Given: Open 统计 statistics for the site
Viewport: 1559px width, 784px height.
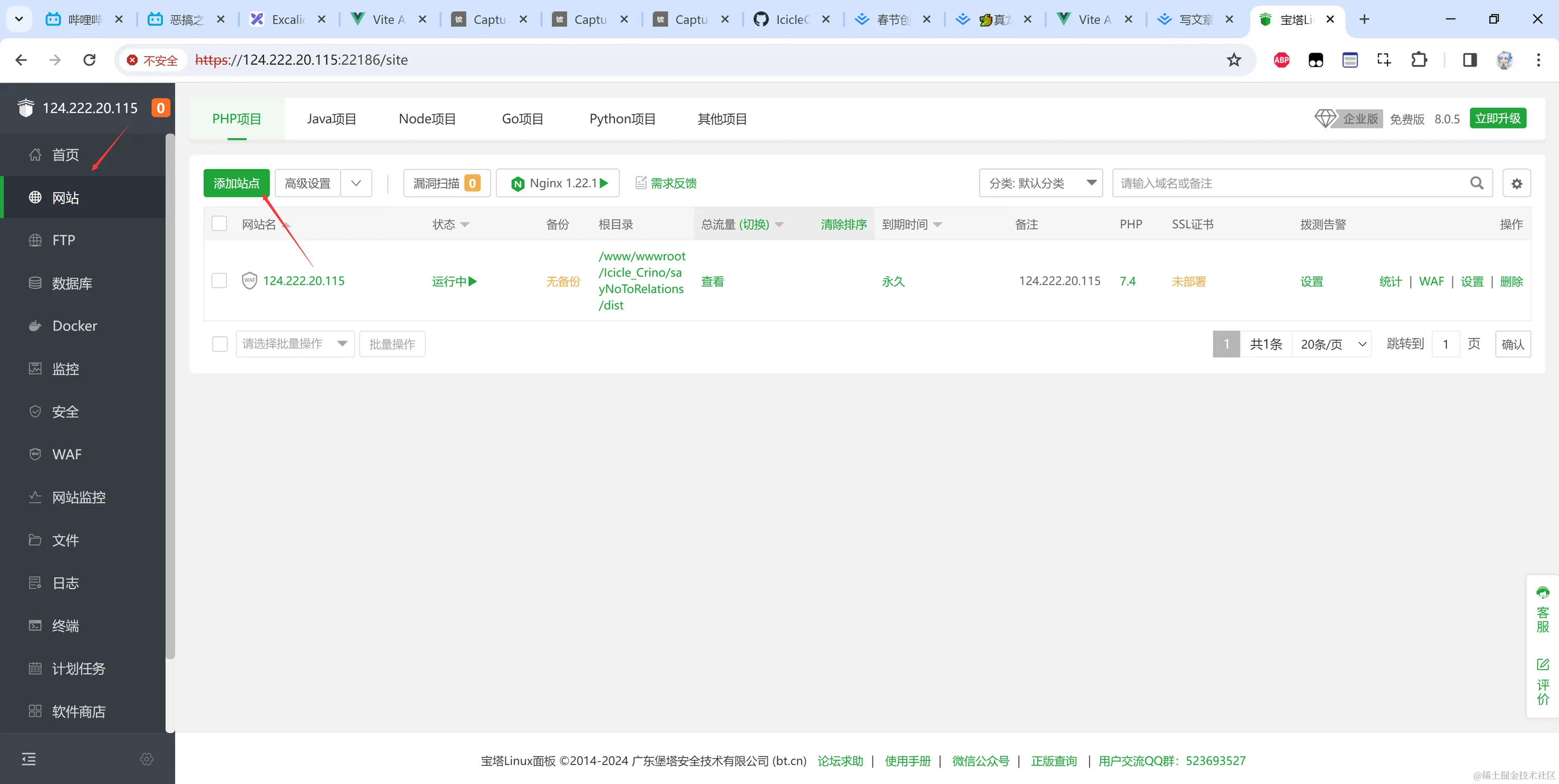Looking at the screenshot, I should 1390,281.
